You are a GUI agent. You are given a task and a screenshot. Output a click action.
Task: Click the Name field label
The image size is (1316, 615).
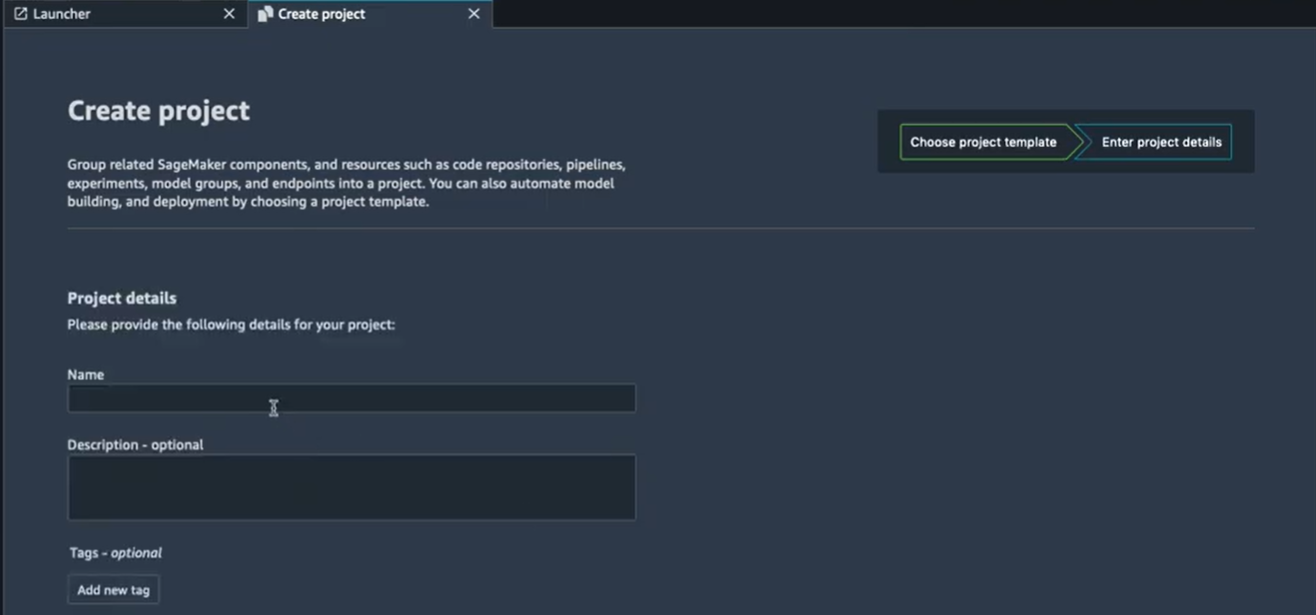click(86, 375)
